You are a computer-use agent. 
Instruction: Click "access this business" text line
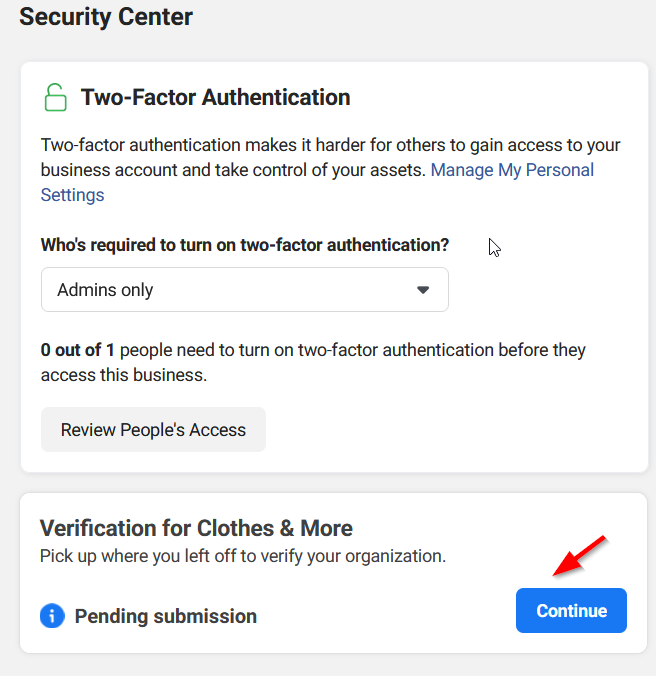[124, 375]
